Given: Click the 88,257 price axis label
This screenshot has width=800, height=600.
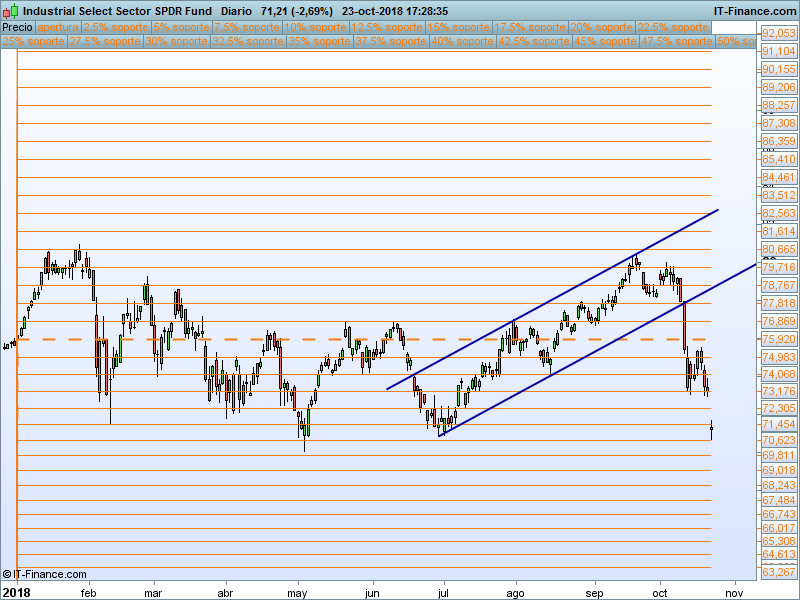Looking at the screenshot, I should click(x=779, y=105).
